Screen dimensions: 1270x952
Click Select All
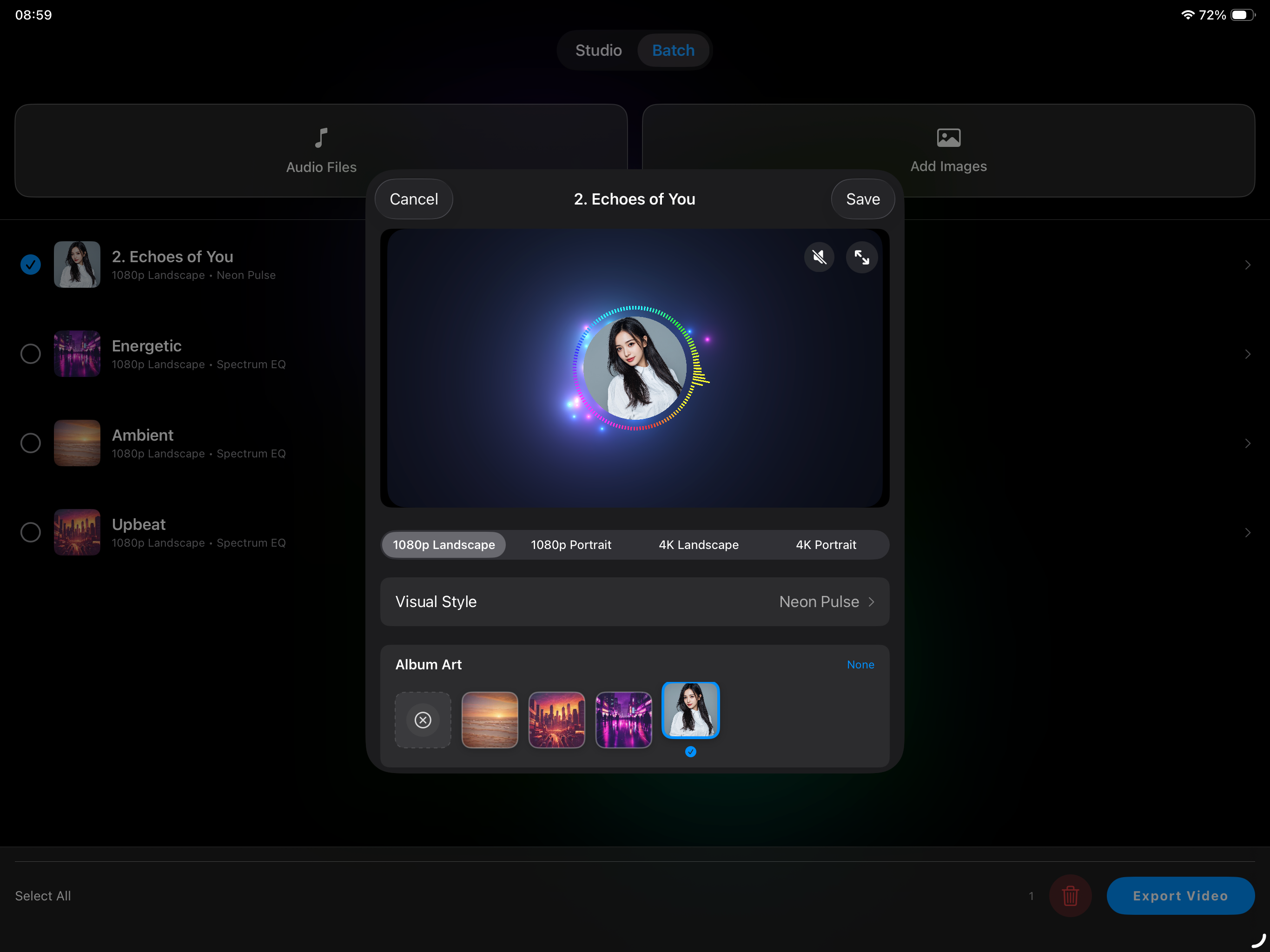[x=43, y=896]
